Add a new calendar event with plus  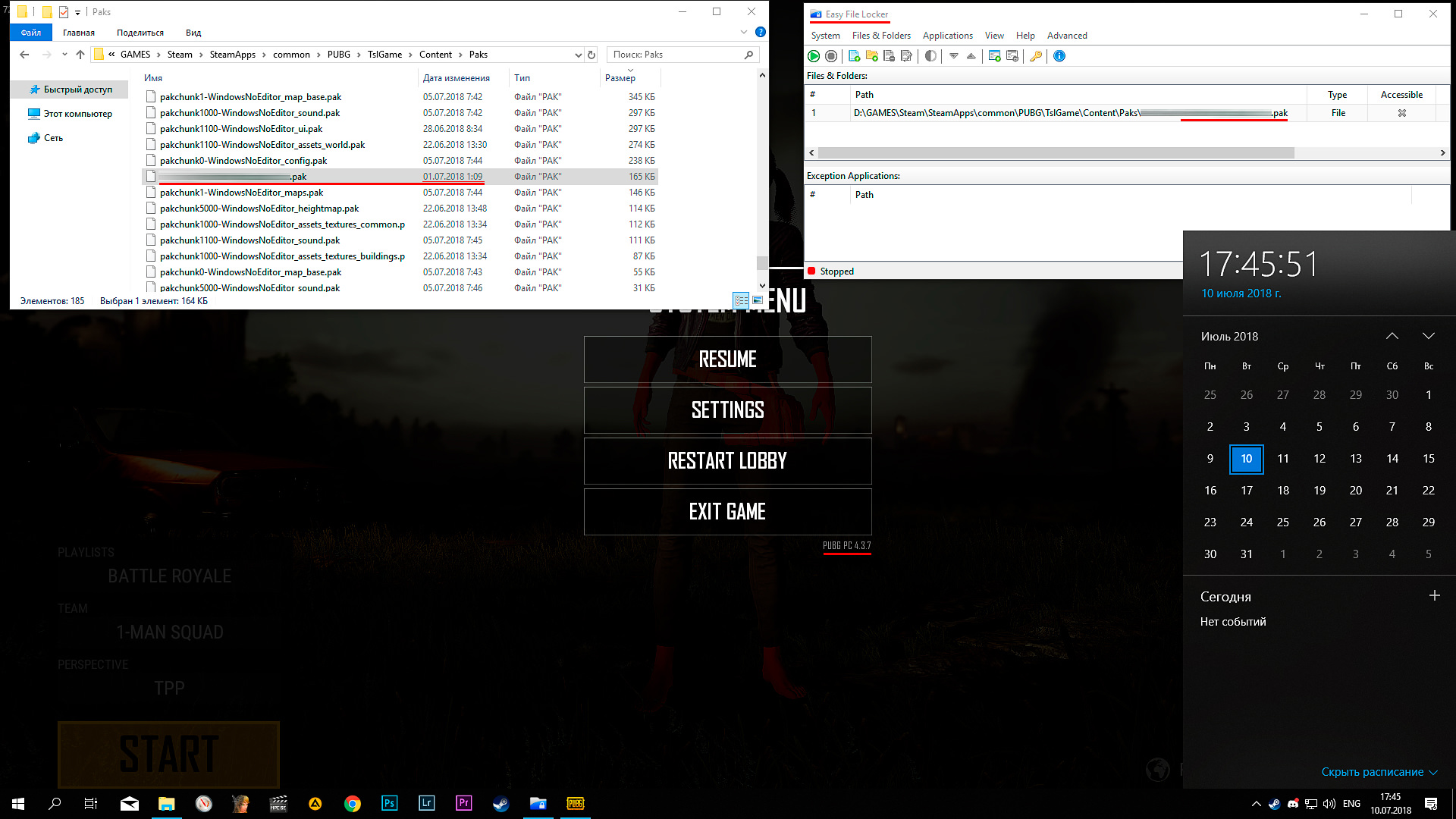pos(1434,596)
